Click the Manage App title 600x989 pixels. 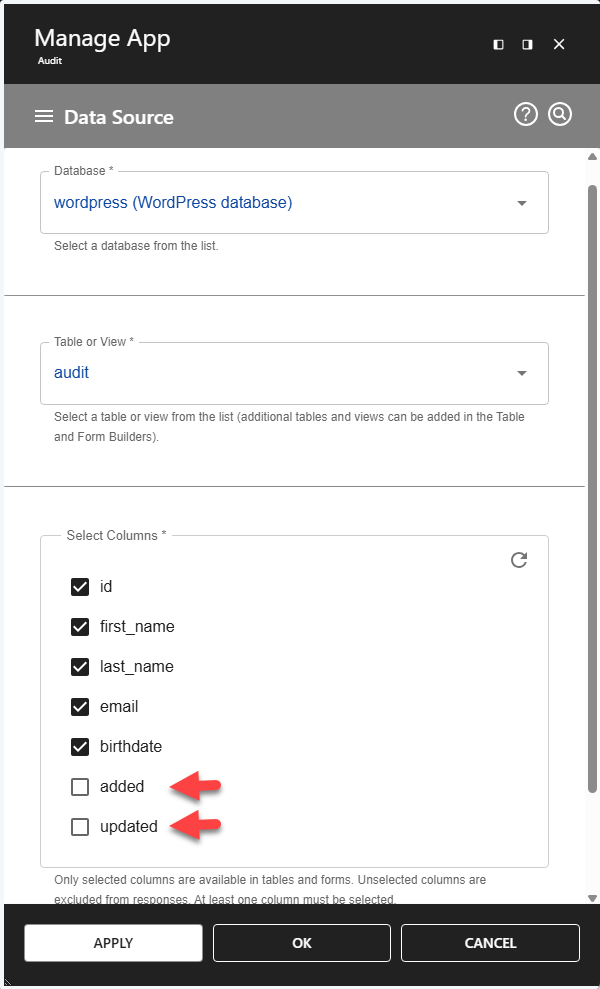[102, 38]
